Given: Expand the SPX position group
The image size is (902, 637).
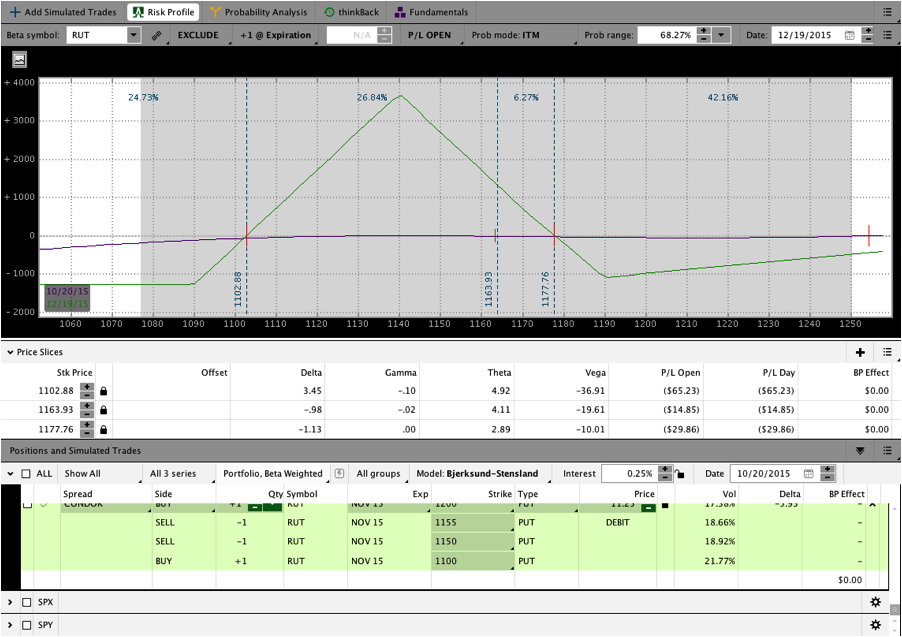Looking at the screenshot, I should tap(10, 602).
